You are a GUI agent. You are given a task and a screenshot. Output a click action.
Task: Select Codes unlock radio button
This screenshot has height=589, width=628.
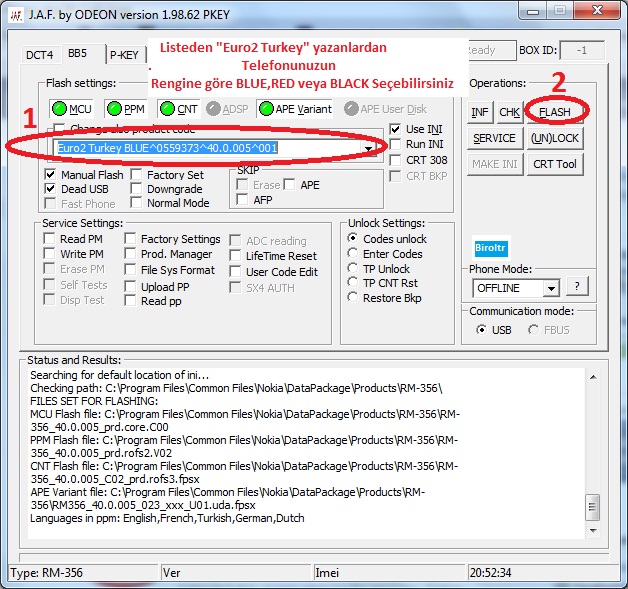[x=352, y=238]
